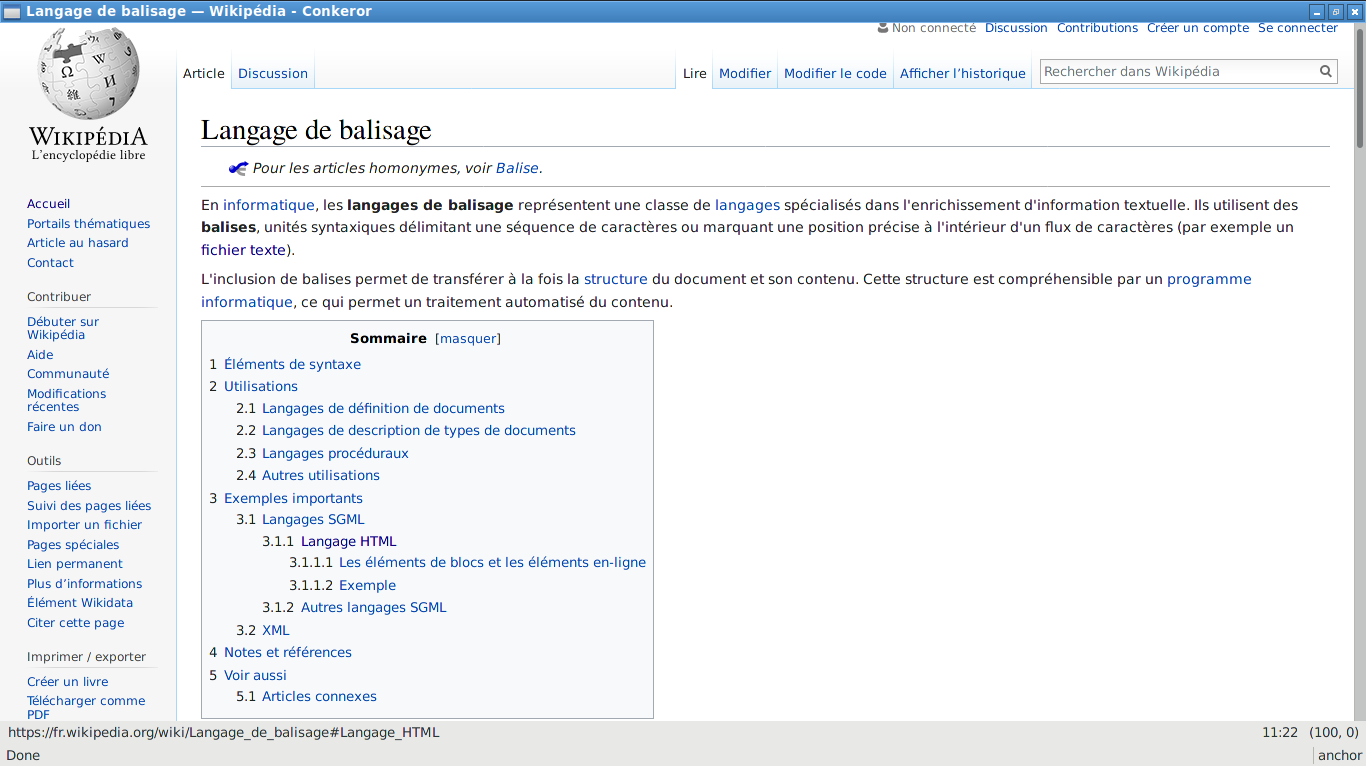Click the Se connecter link
Viewport: 1366px width, 766px height.
(x=1297, y=28)
